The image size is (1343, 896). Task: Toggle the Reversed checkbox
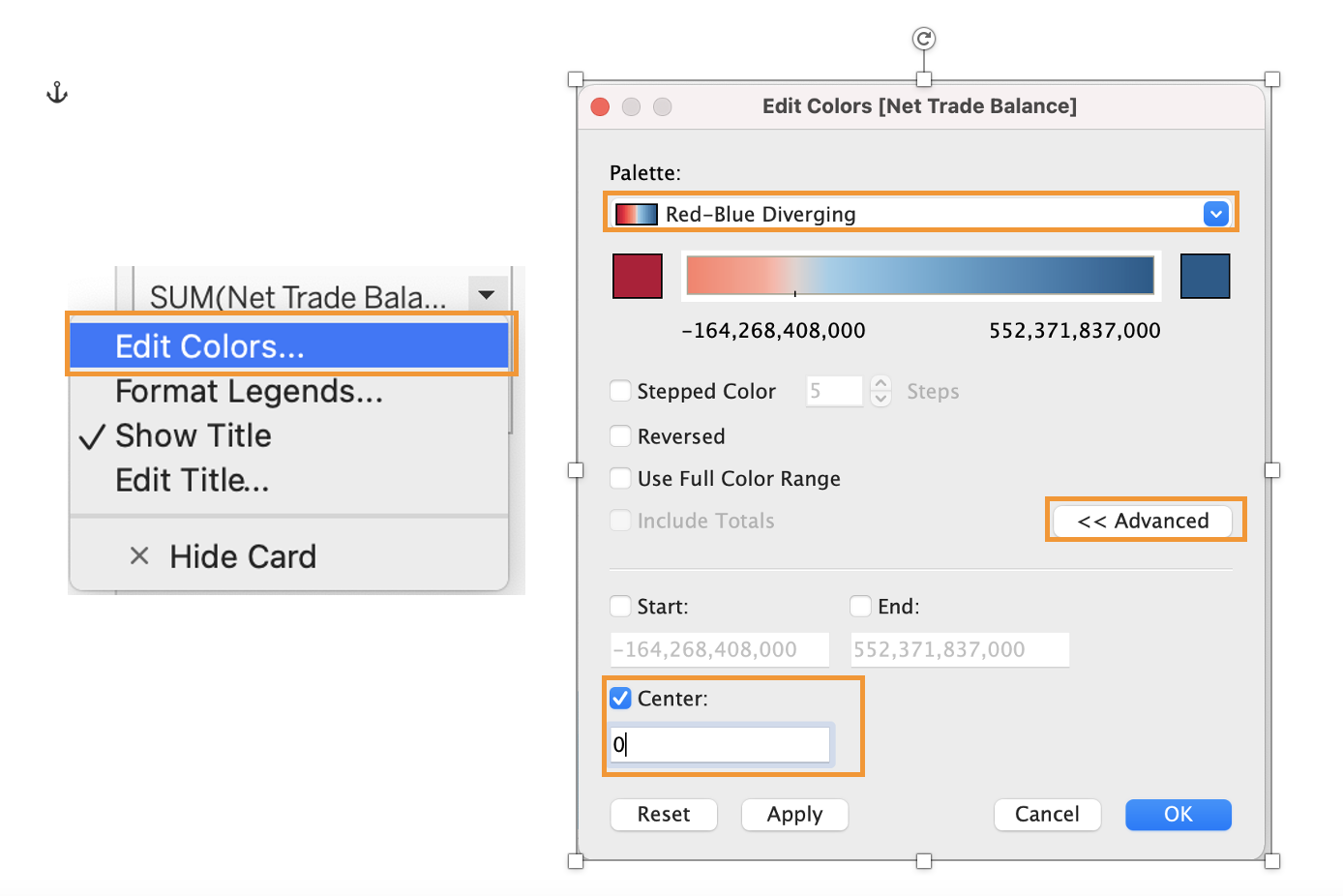tap(621, 436)
